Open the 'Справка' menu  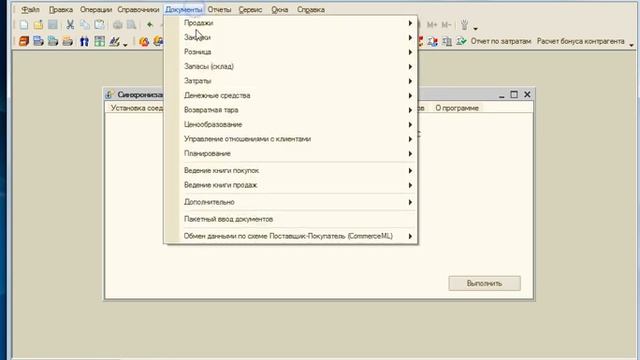(x=311, y=9)
